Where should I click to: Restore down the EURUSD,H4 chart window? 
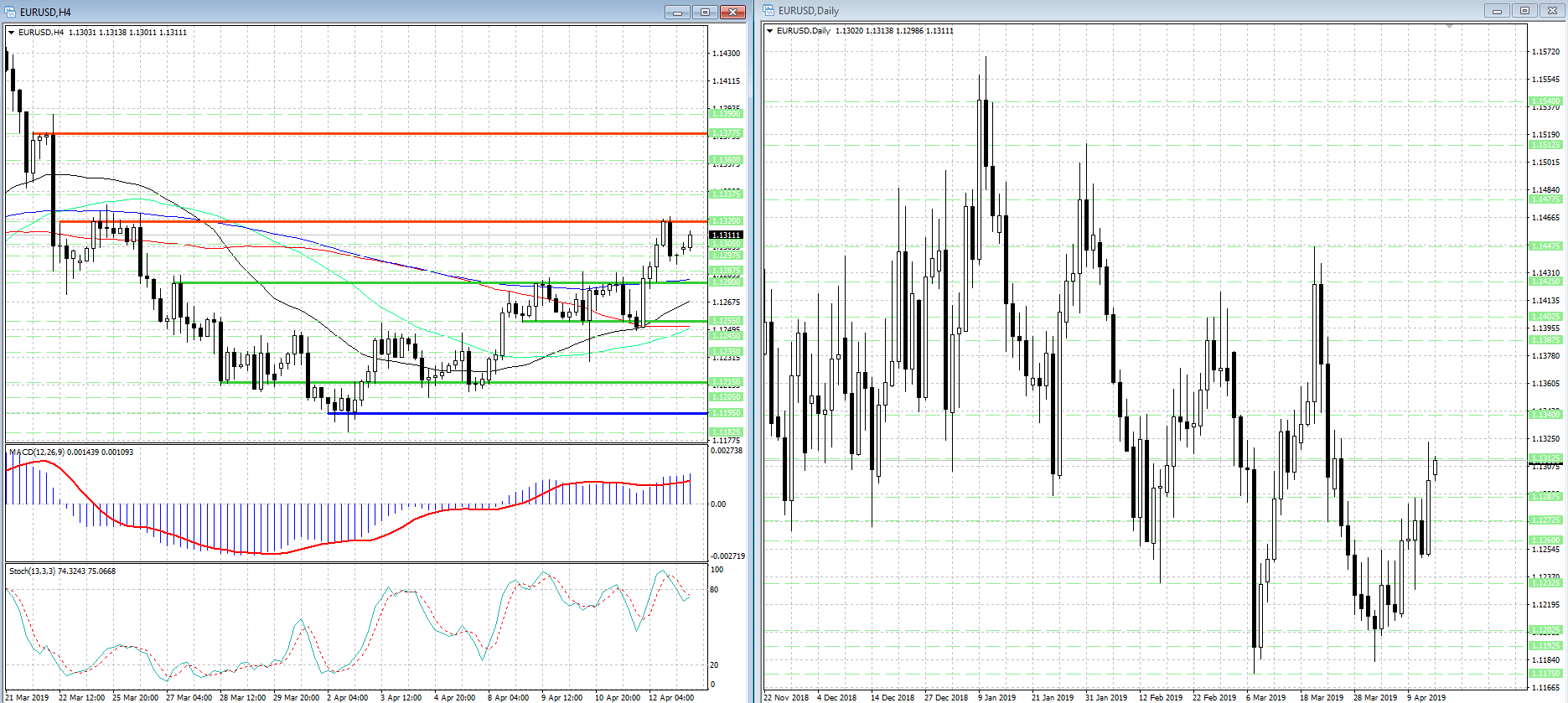click(705, 12)
